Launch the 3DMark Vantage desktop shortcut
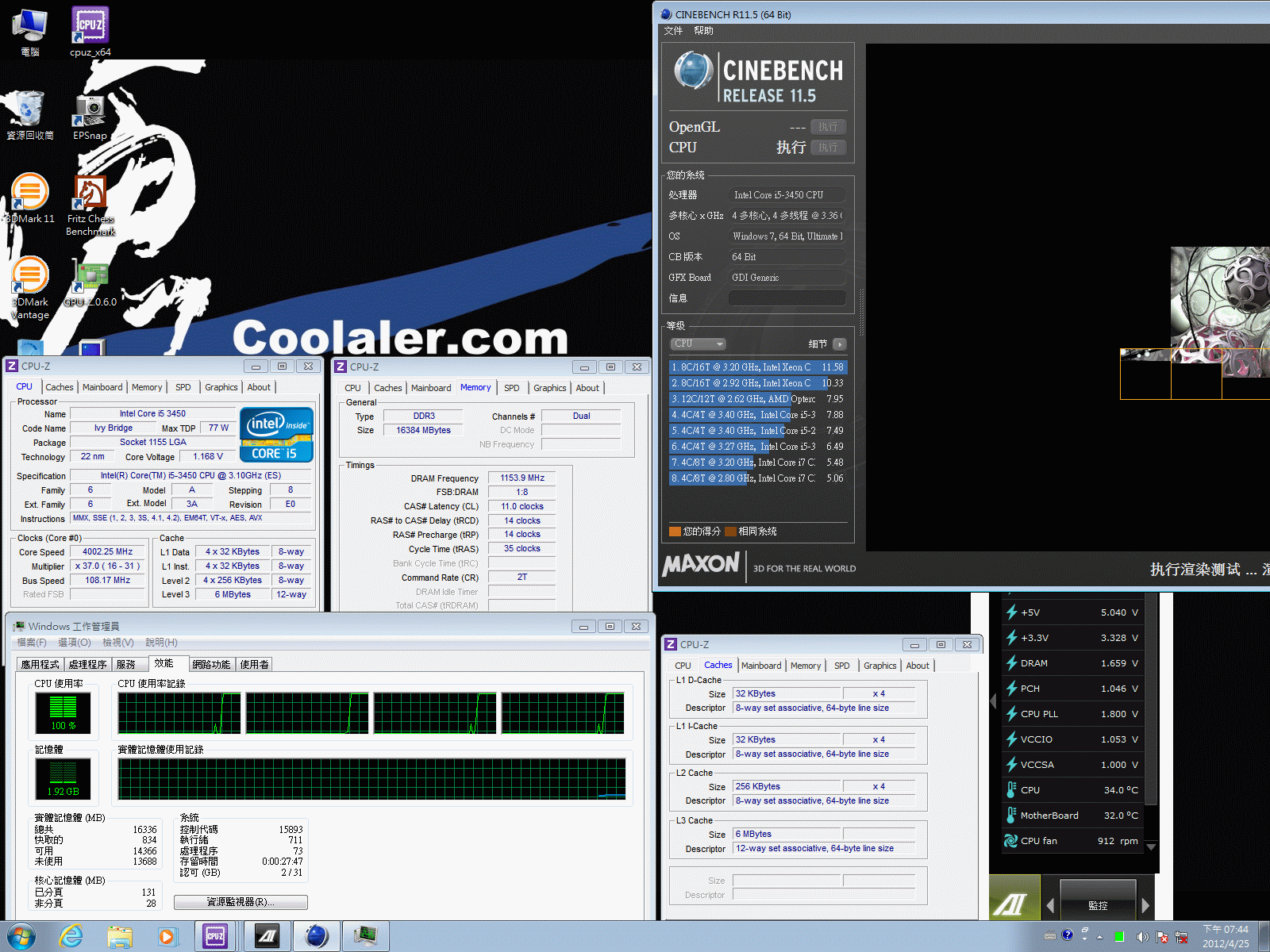 click(30, 288)
